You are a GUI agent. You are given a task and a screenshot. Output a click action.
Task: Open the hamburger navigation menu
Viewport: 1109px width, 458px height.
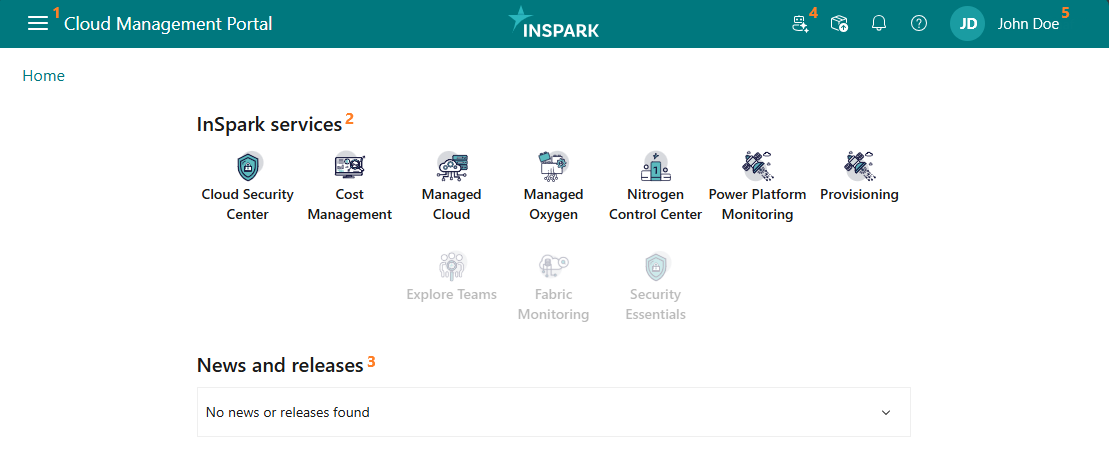click(38, 24)
